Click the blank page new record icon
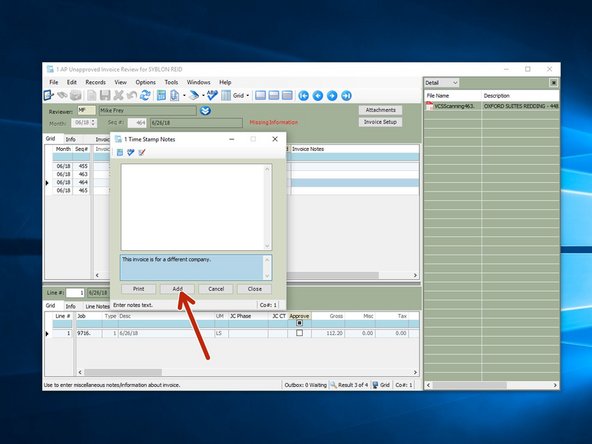The width and height of the screenshot is (592, 444). 91,96
